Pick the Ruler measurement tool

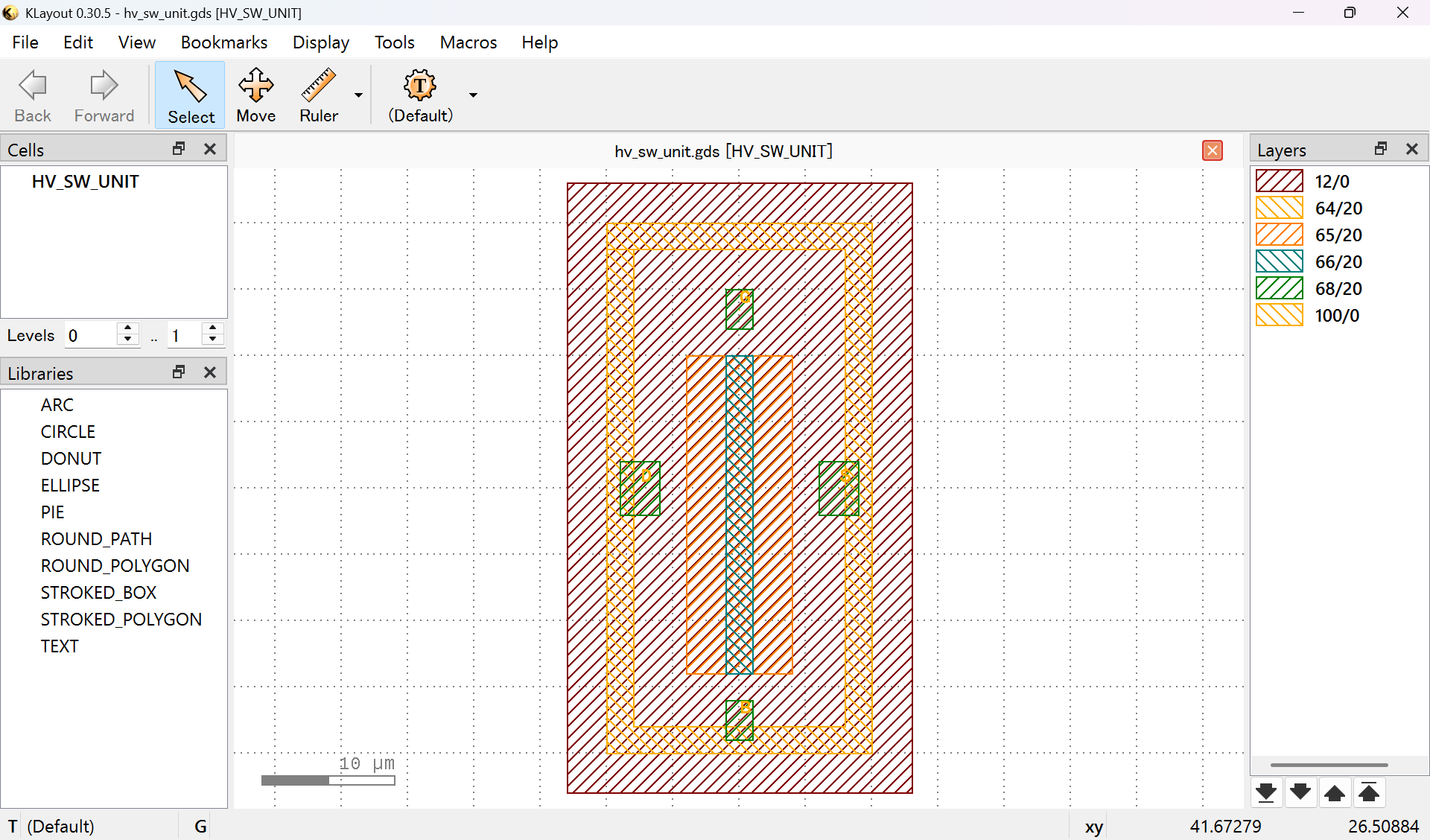(318, 95)
